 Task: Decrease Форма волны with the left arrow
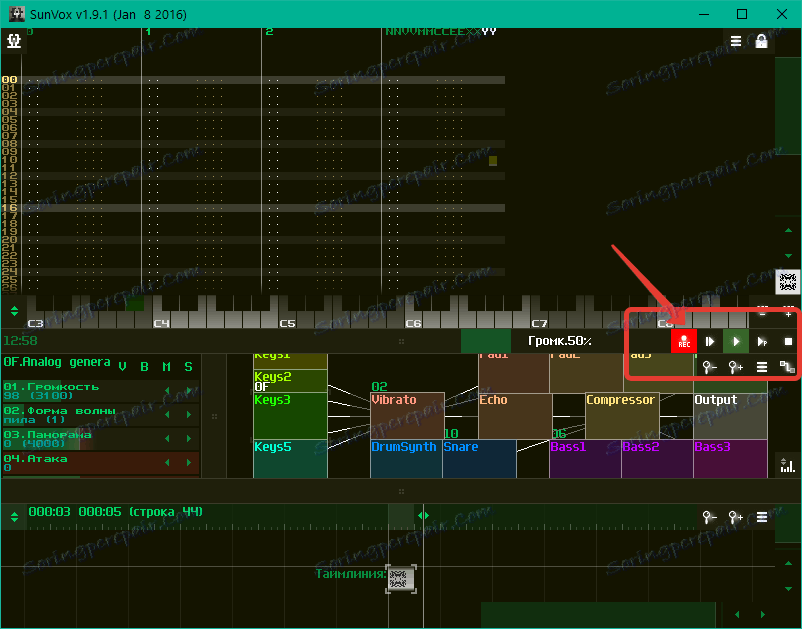(x=167, y=415)
